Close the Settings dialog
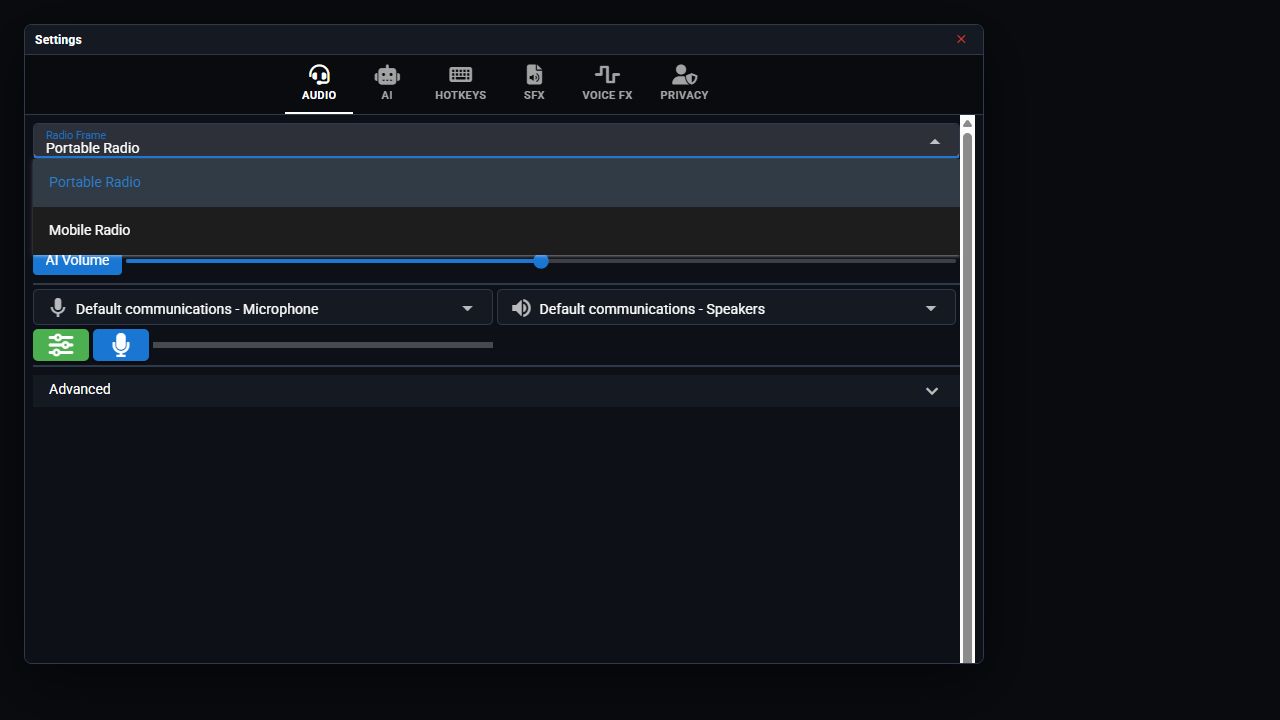 (x=961, y=40)
